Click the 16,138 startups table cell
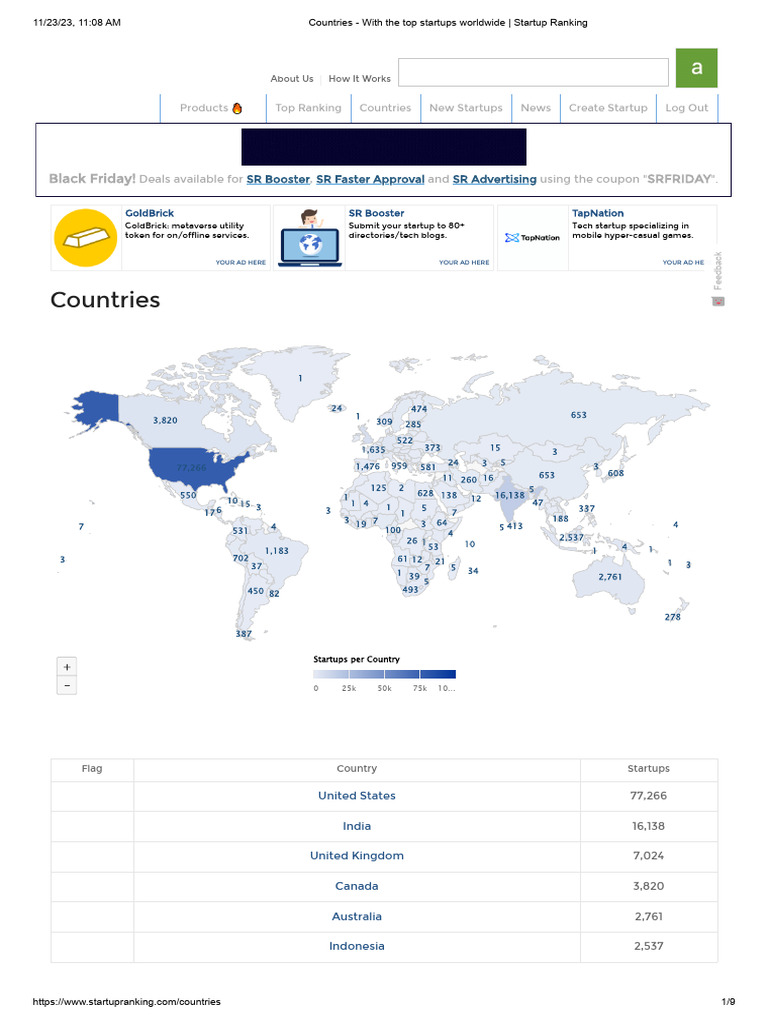Viewport: 768px width, 1024px height. pos(648,826)
